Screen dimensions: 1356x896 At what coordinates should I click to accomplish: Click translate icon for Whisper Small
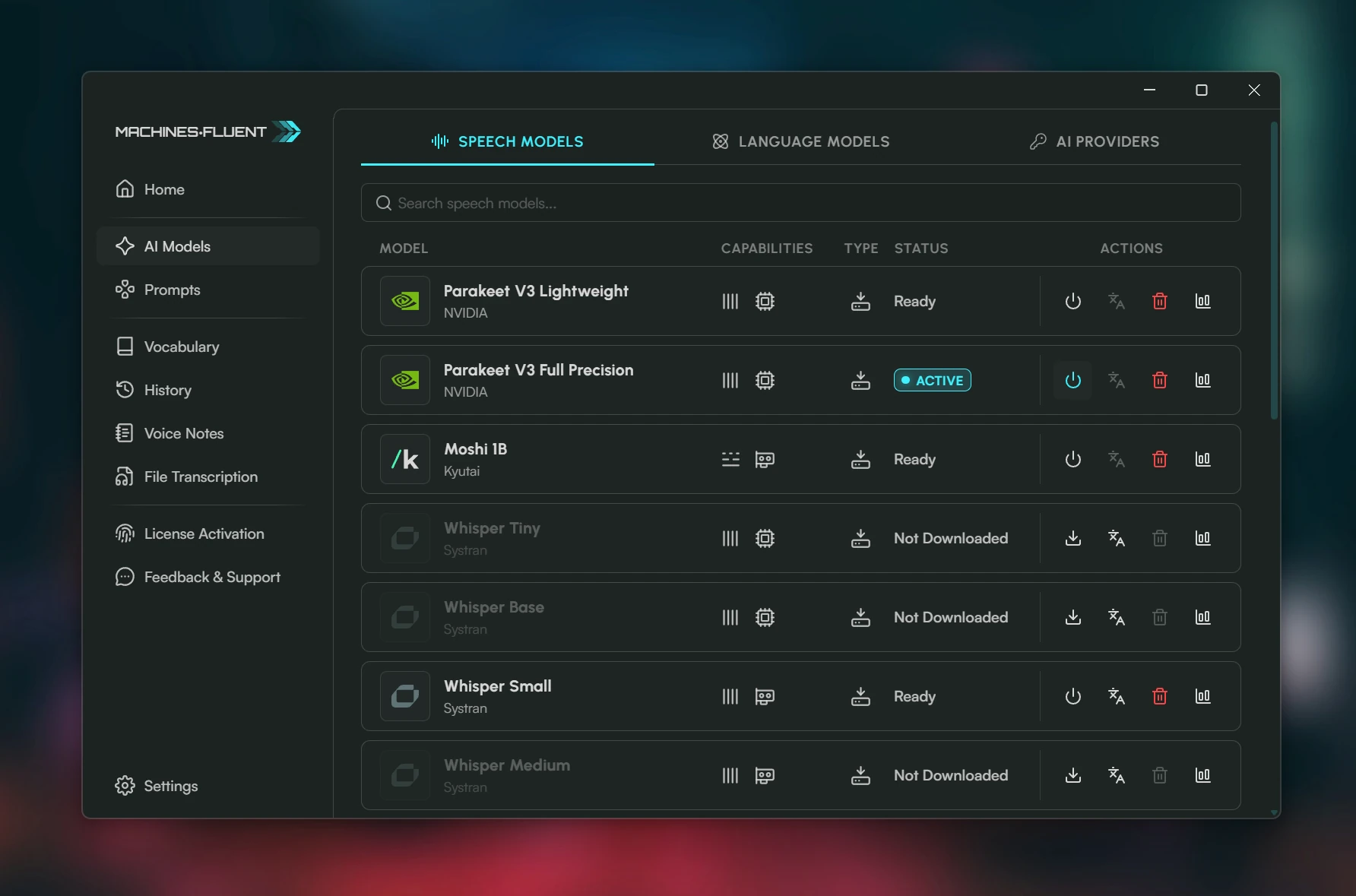tap(1116, 696)
